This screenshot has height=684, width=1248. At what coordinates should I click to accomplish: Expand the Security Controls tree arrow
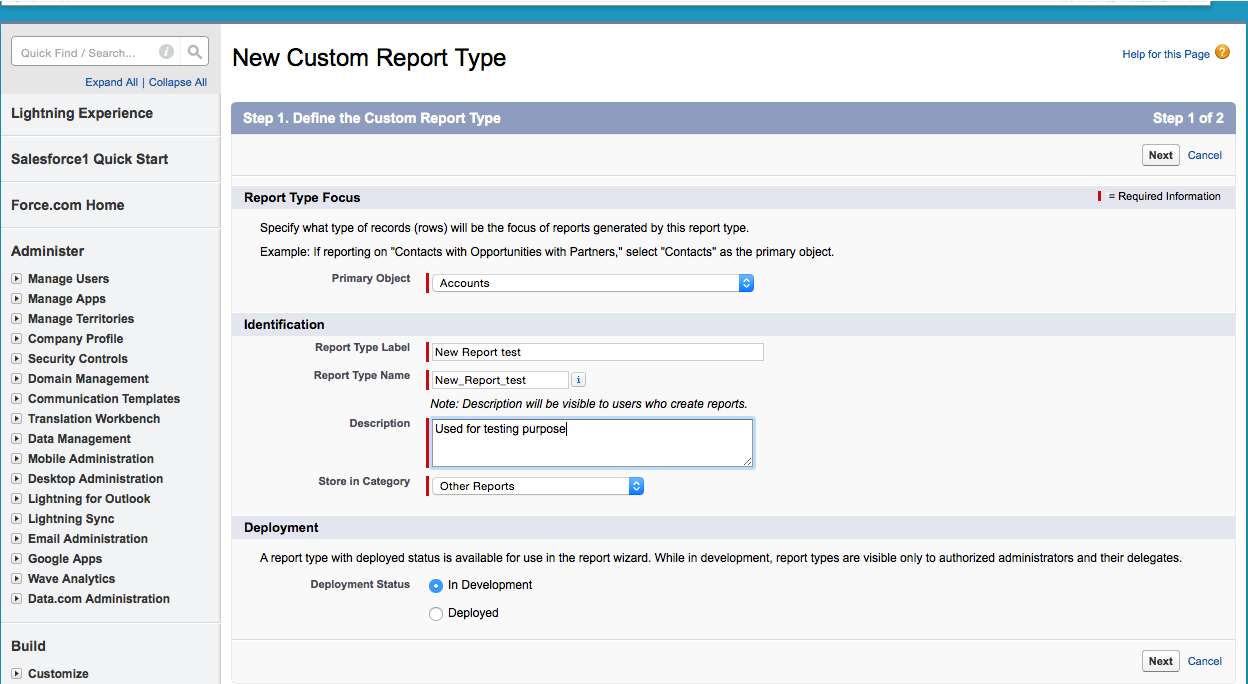tap(17, 359)
